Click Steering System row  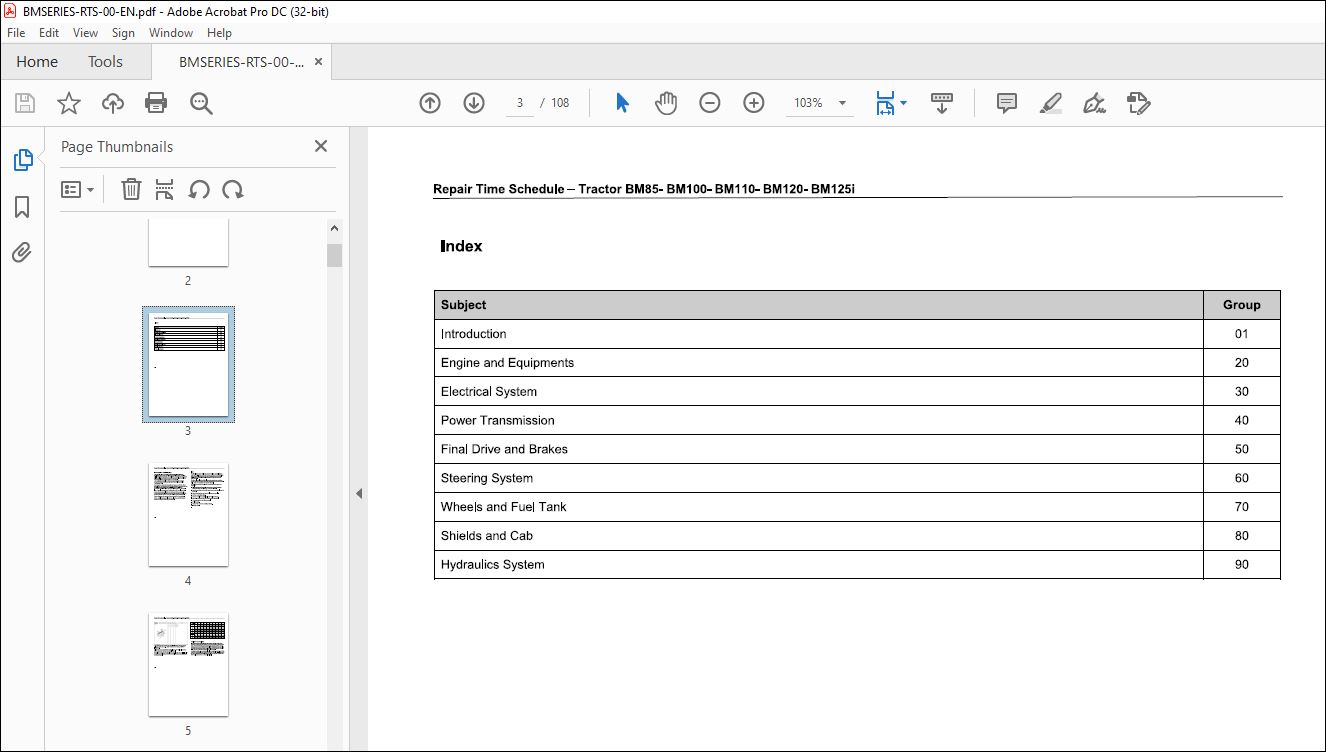(857, 478)
